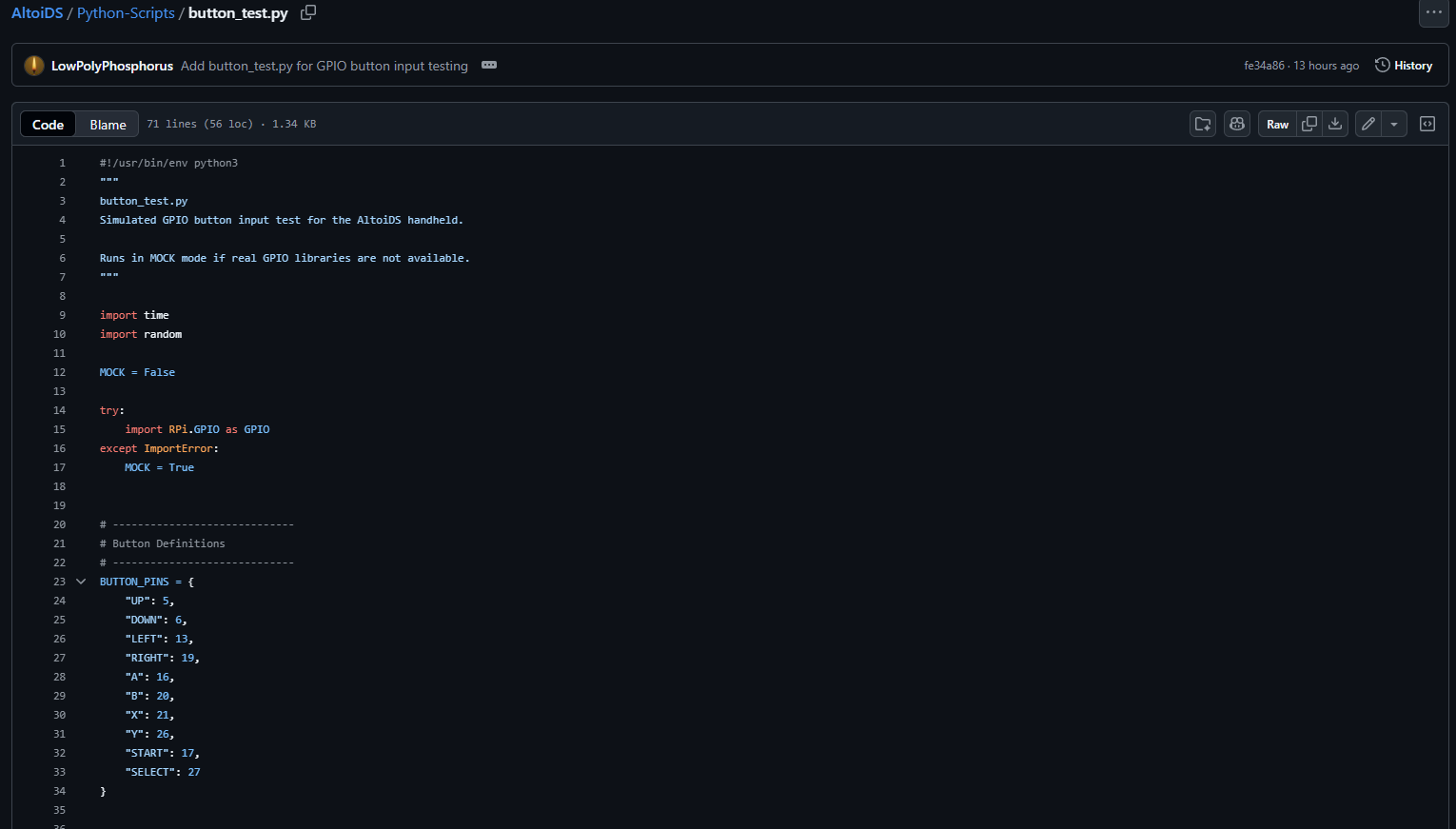The width and height of the screenshot is (1456, 829).
Task: Copy raw file contents
Action: [x=1309, y=125]
